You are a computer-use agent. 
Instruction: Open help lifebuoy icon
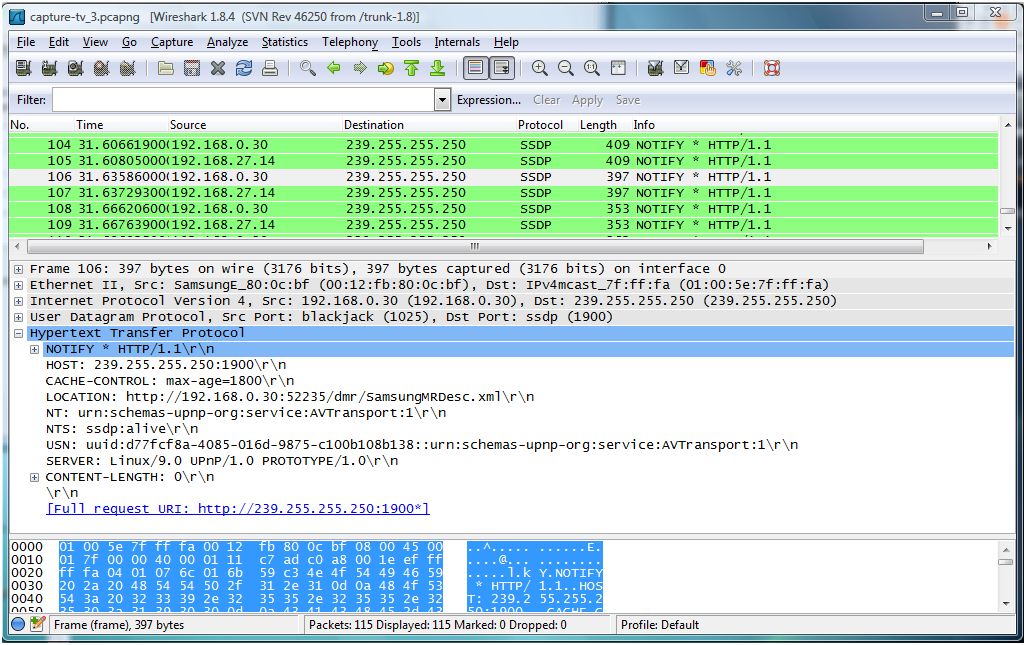(772, 68)
